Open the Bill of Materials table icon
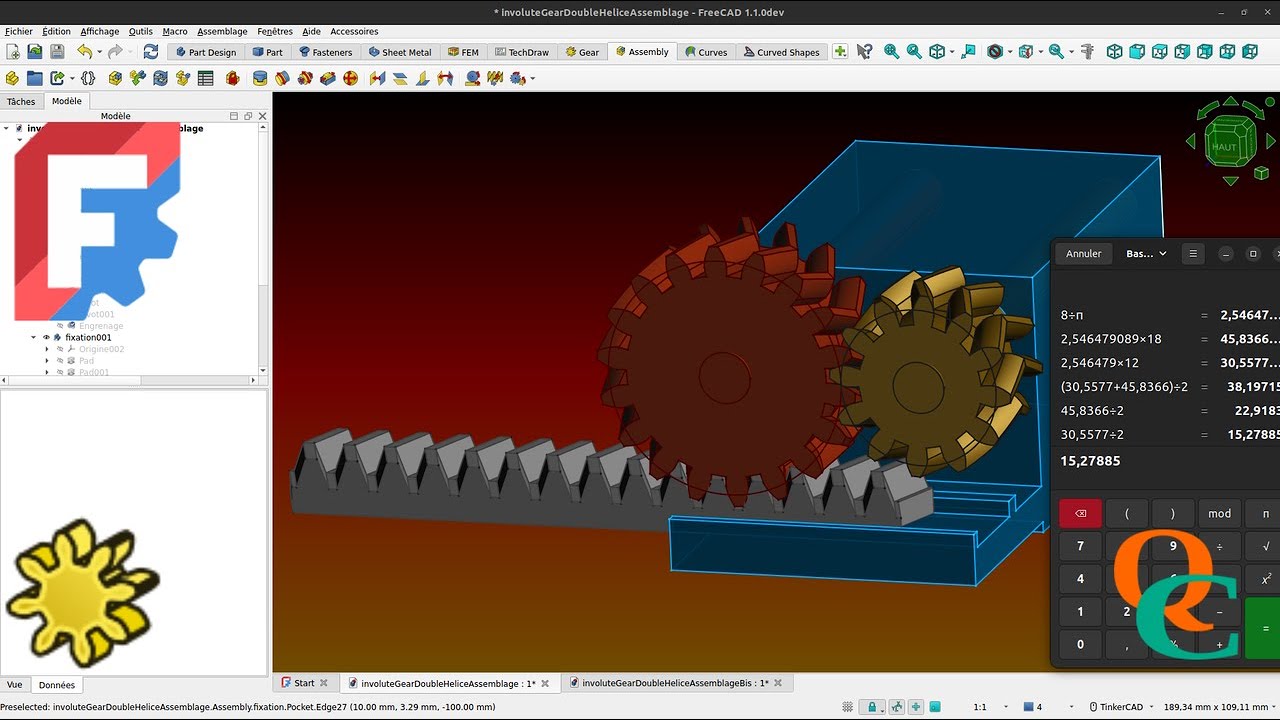Image resolution: width=1280 pixels, height=720 pixels. tap(206, 78)
